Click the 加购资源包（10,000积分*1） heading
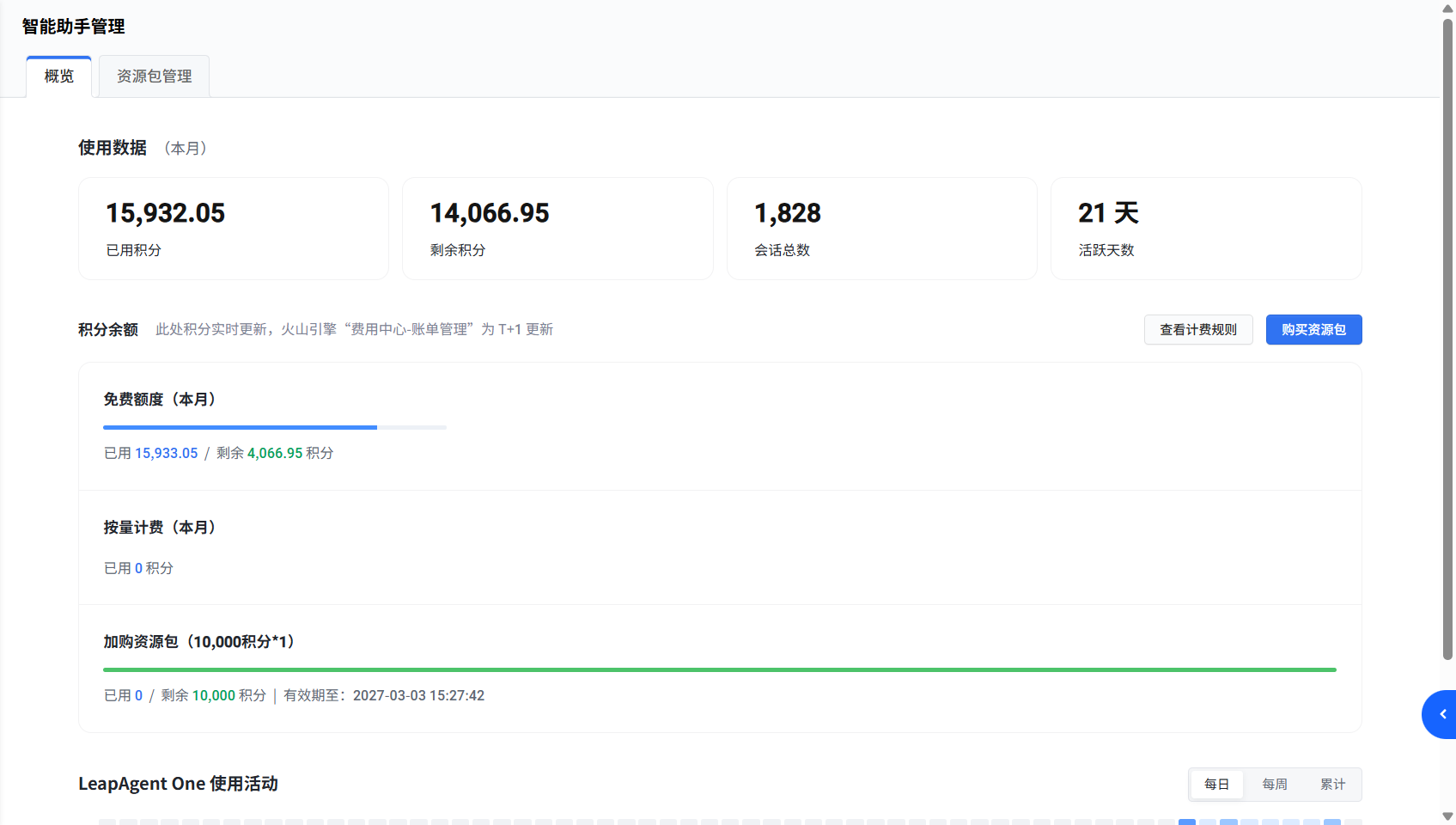The image size is (1456, 825). pyautogui.click(x=199, y=642)
